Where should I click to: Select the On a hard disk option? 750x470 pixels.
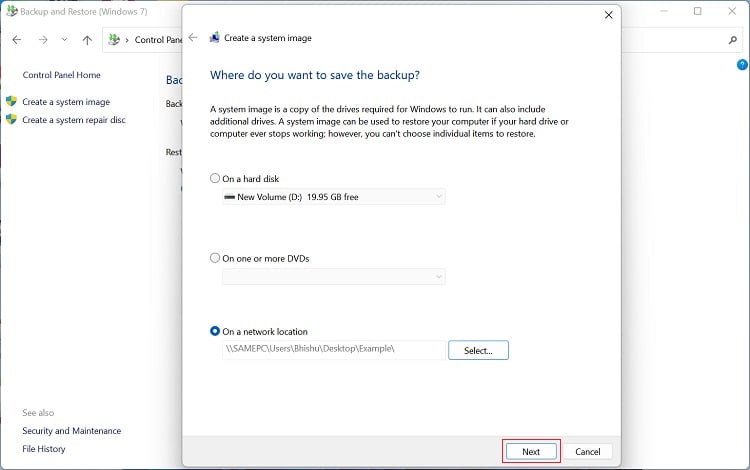(215, 179)
